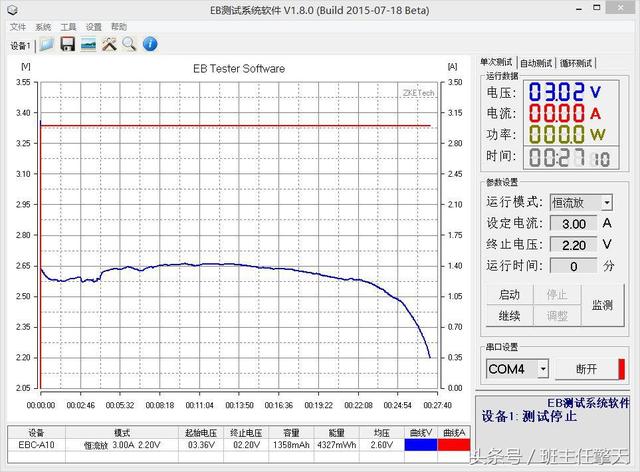
Task: Click the 启动 start button
Action: [x=509, y=294]
